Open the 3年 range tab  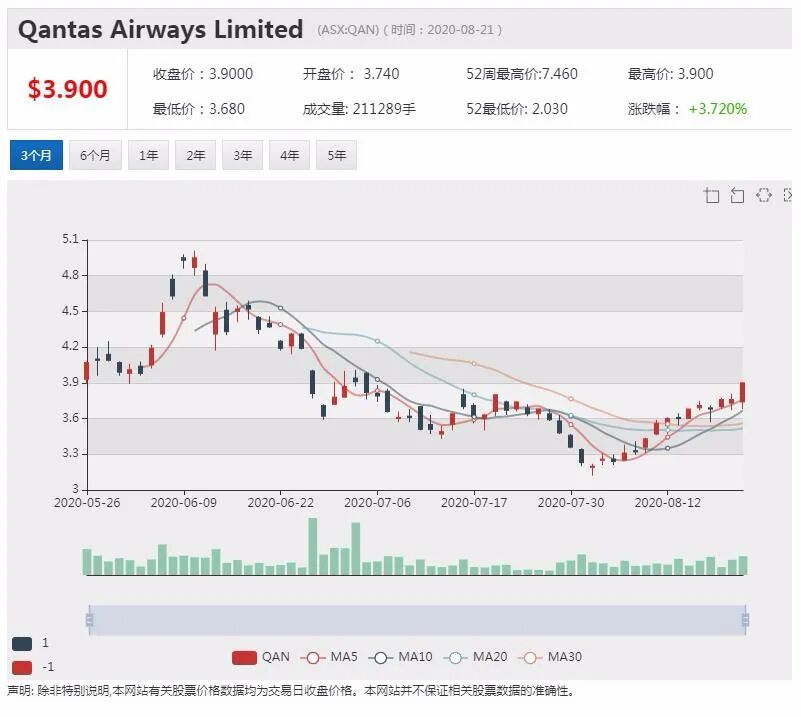tap(243, 155)
